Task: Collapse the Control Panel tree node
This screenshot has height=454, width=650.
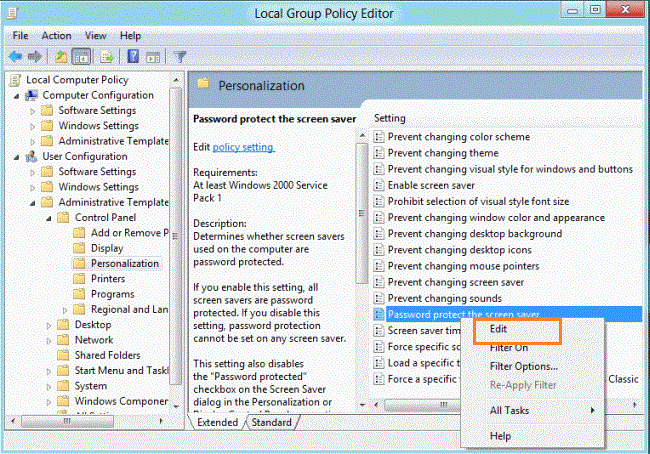Action: [49, 219]
